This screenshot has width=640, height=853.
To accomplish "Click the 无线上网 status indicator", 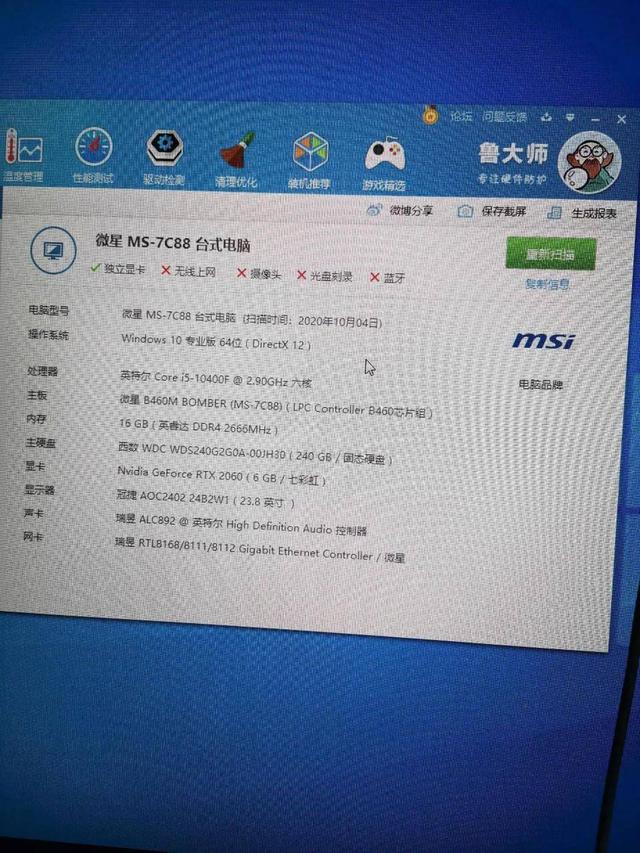I will click(189, 271).
